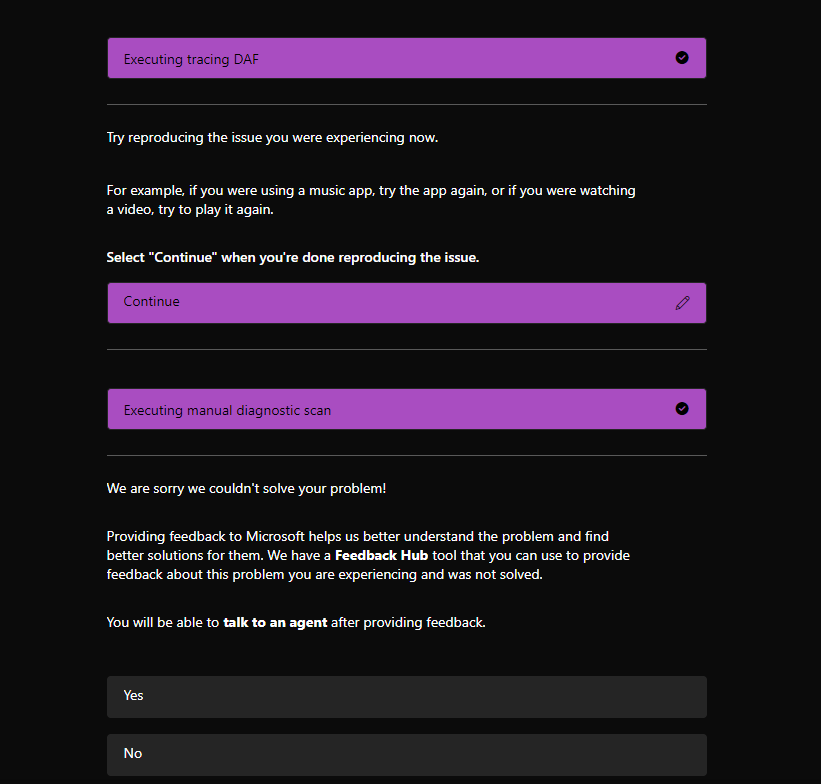Click the music app example paragraph
The height and width of the screenshot is (784, 821).
(370, 190)
